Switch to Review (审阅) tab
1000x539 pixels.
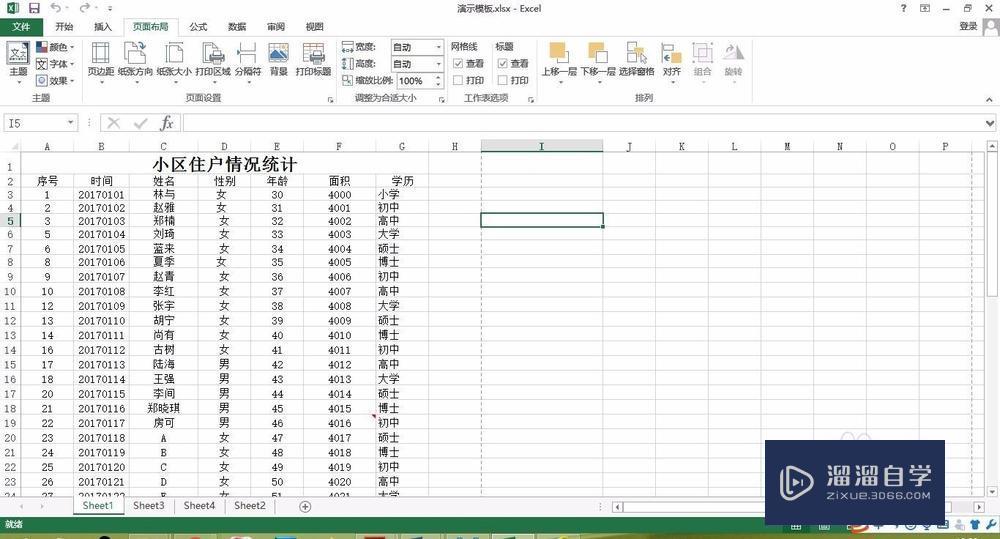[276, 27]
